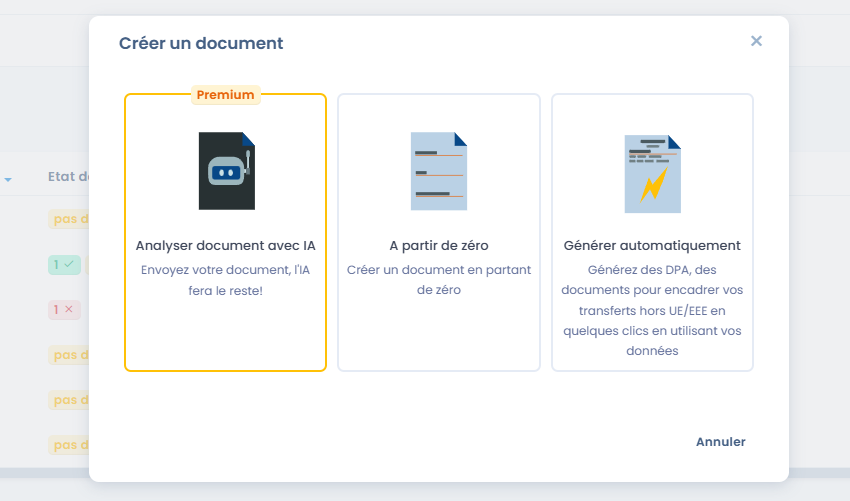Click the "Etat d" column header
The width and height of the screenshot is (850, 501).
click(68, 177)
